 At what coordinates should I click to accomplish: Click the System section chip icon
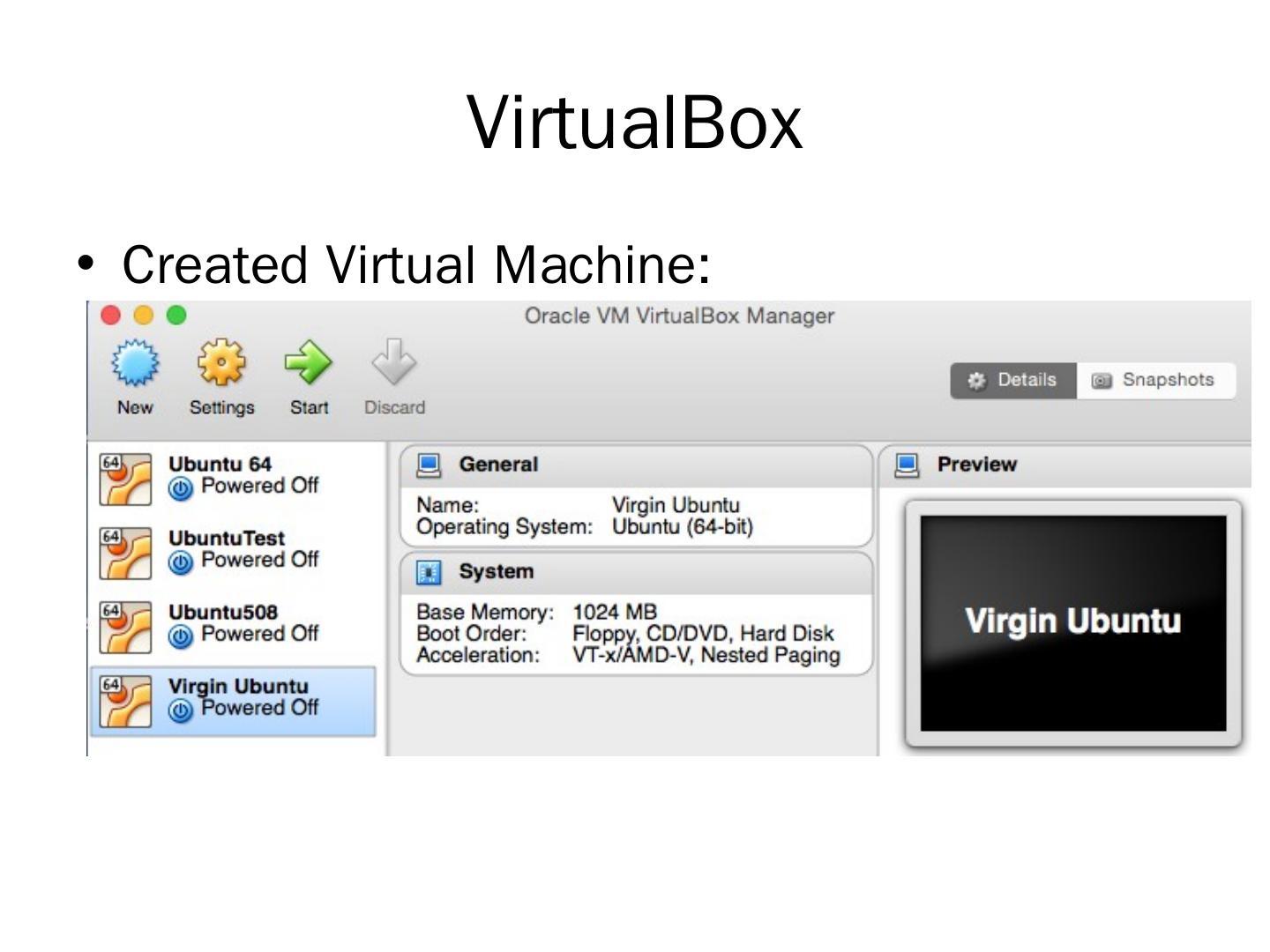(x=430, y=572)
